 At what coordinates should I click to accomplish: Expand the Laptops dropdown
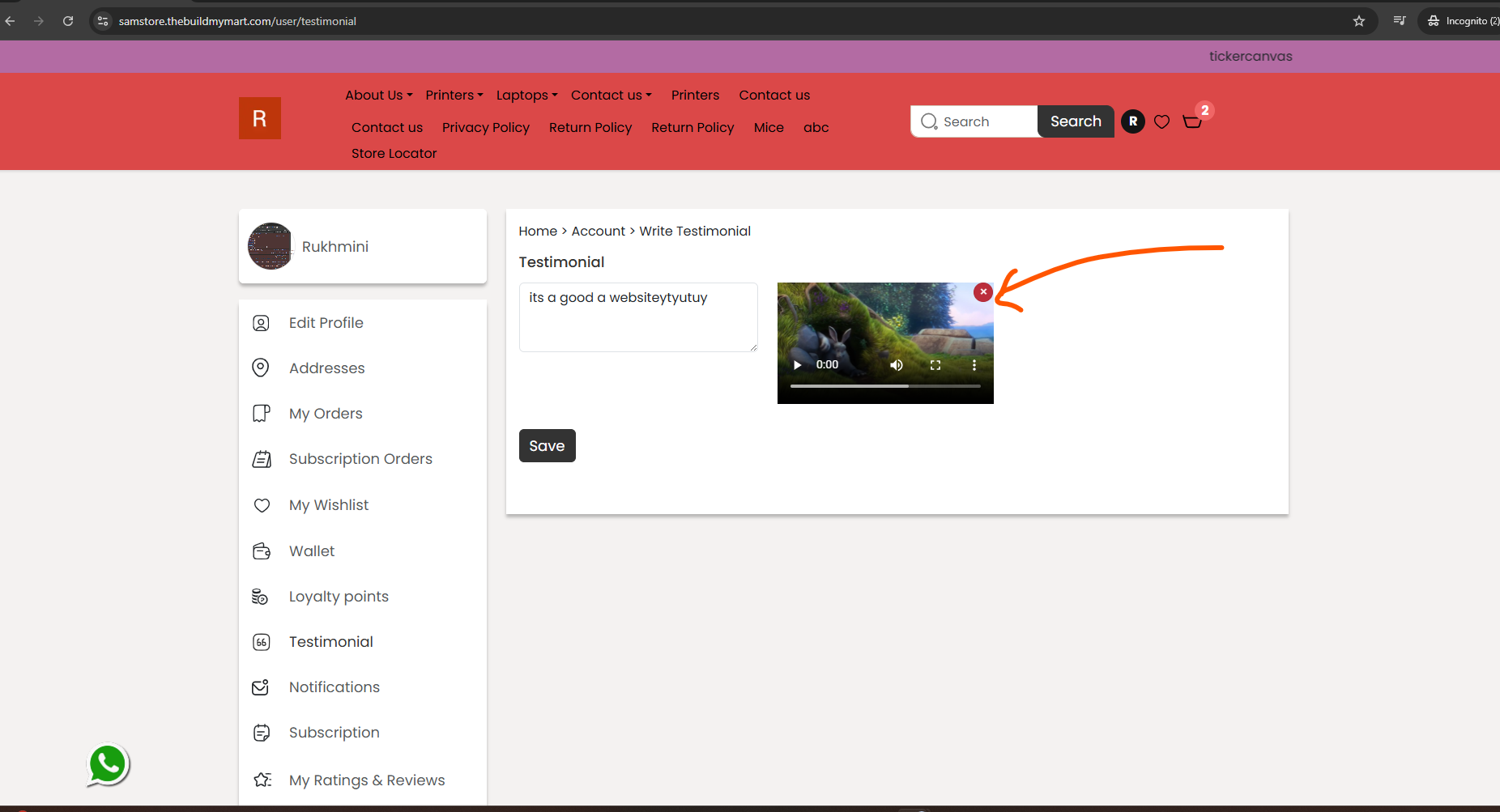(526, 96)
